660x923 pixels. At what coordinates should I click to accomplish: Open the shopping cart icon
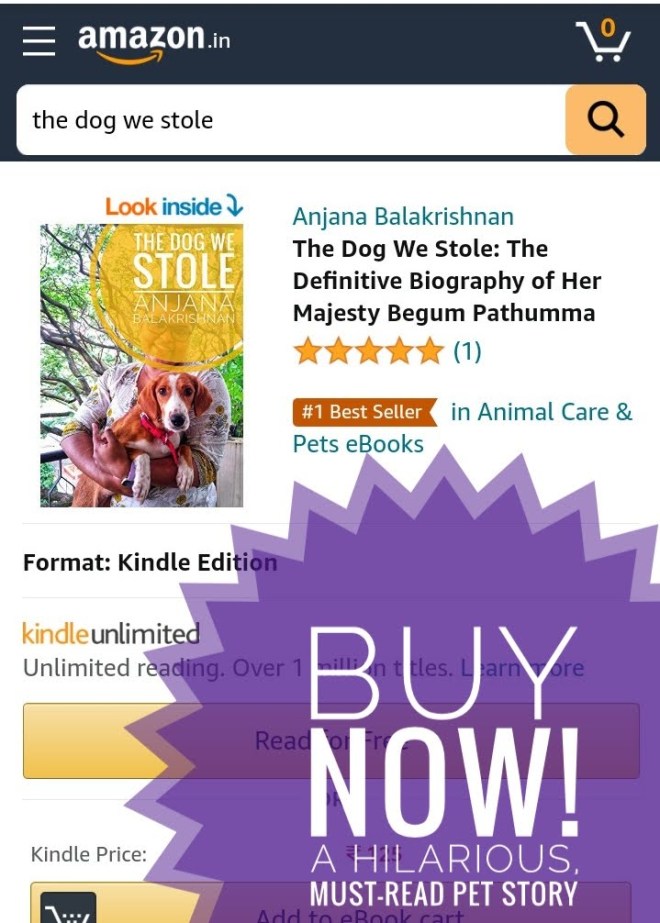click(x=603, y=40)
